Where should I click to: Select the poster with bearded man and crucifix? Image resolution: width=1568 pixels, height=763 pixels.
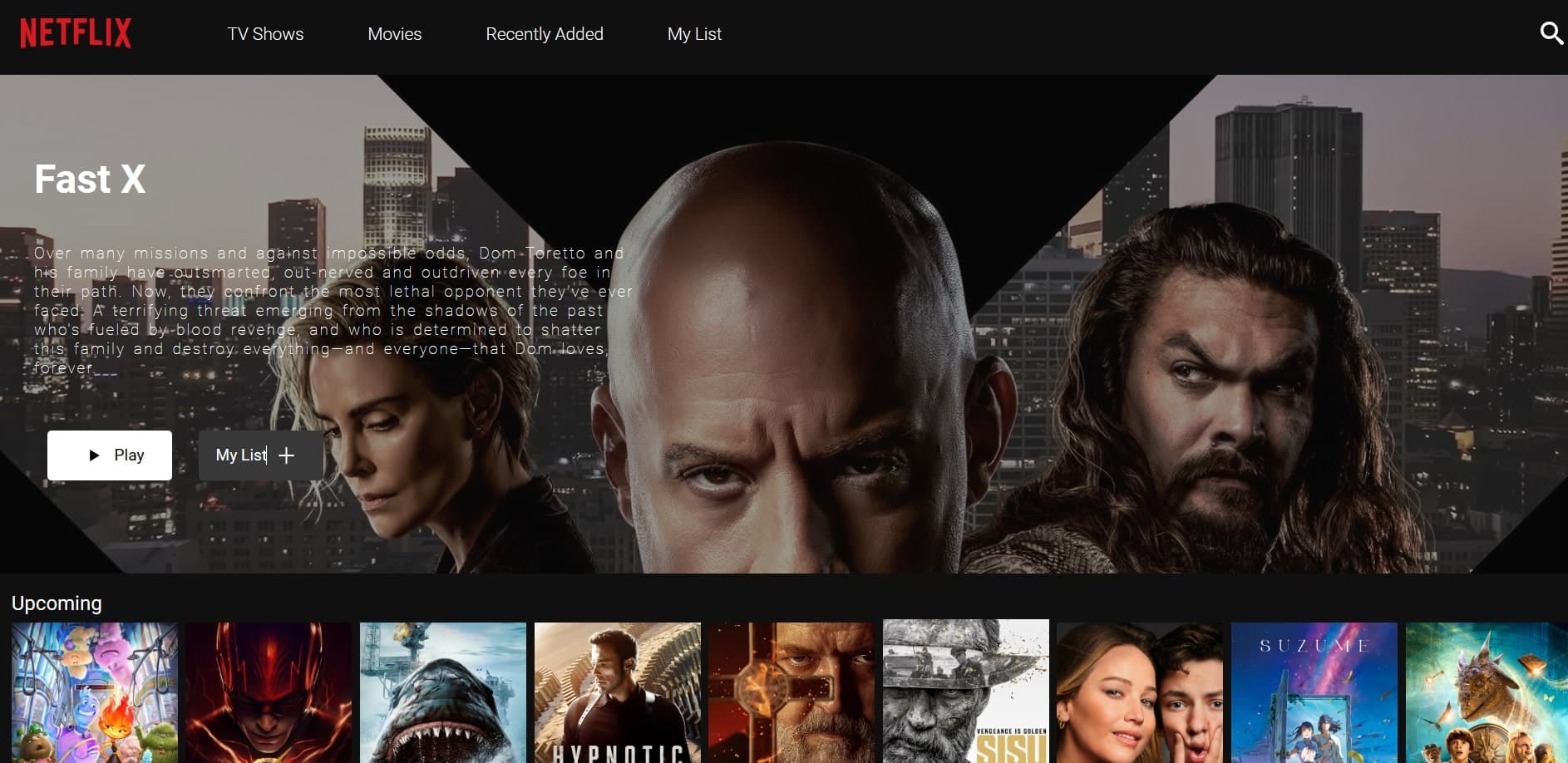791,692
